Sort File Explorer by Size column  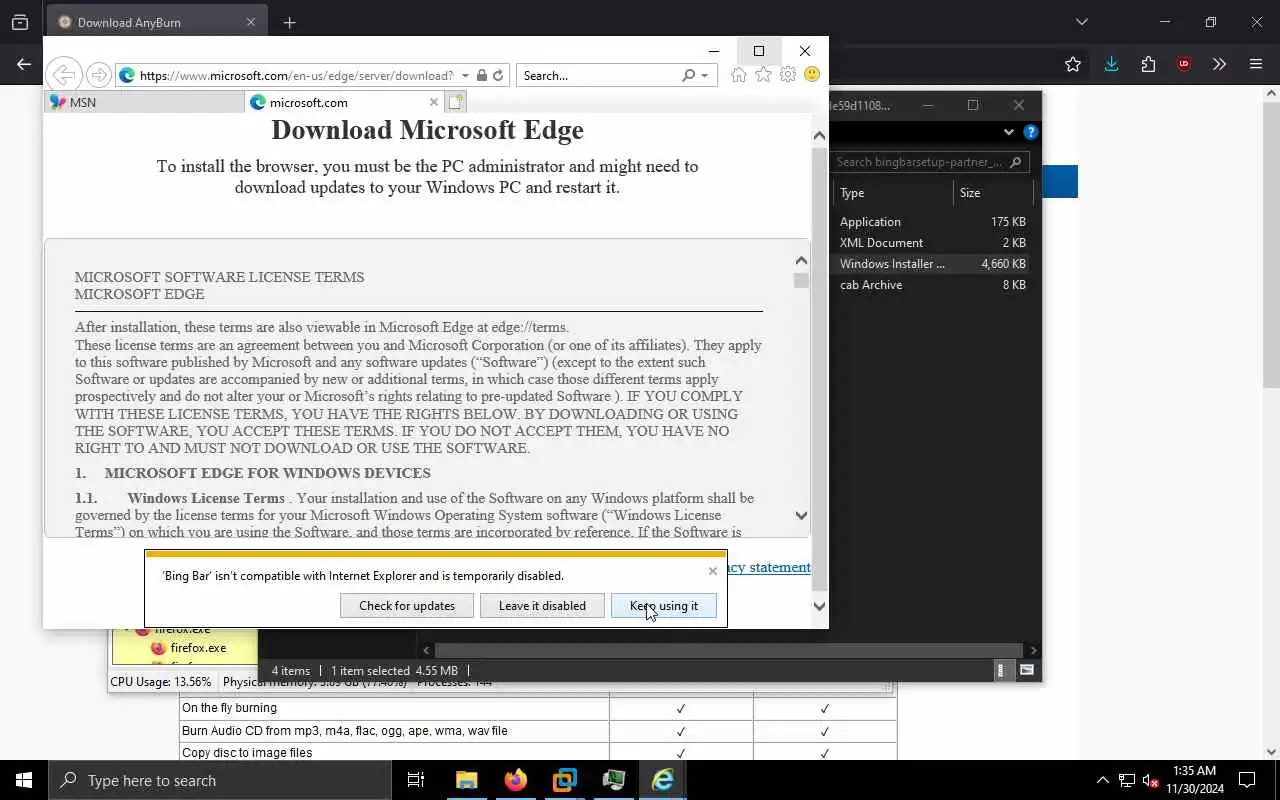(995, 193)
